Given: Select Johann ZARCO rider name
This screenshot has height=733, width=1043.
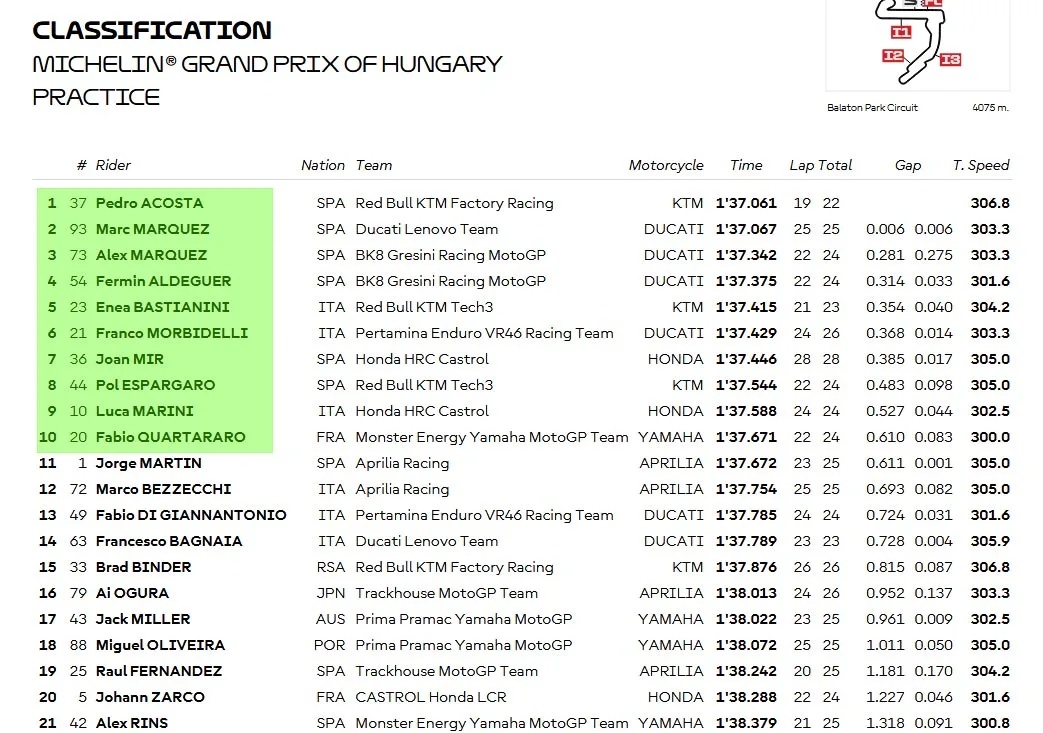Looking at the screenshot, I should tap(150, 697).
